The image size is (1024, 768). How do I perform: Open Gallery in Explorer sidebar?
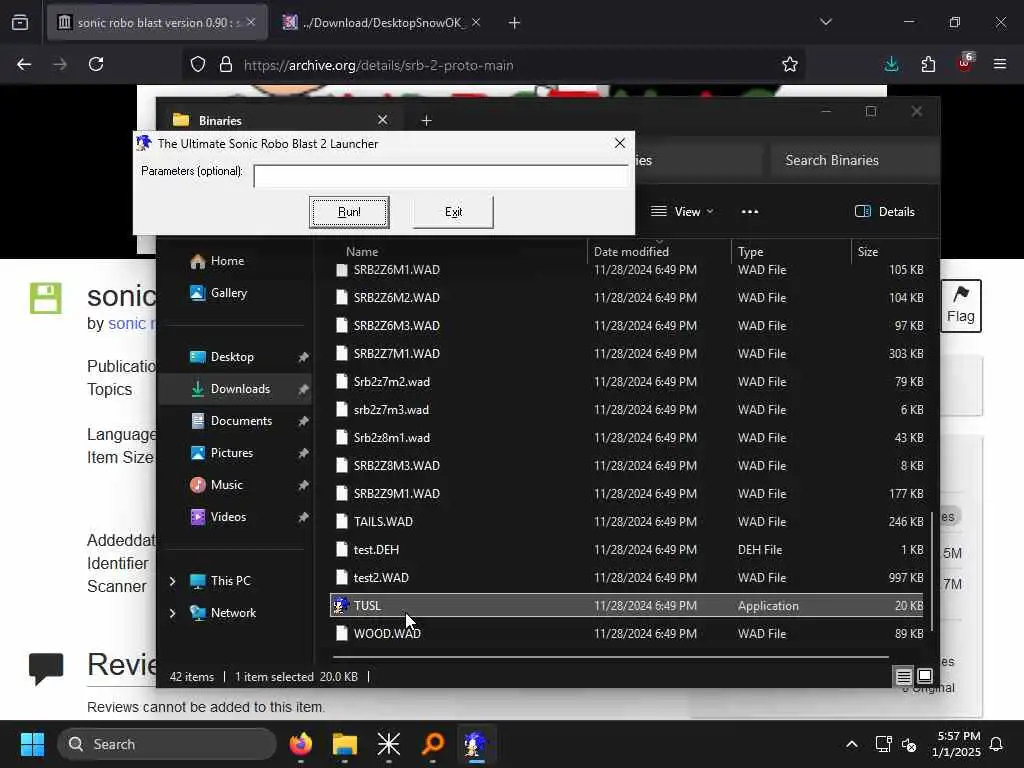click(229, 293)
